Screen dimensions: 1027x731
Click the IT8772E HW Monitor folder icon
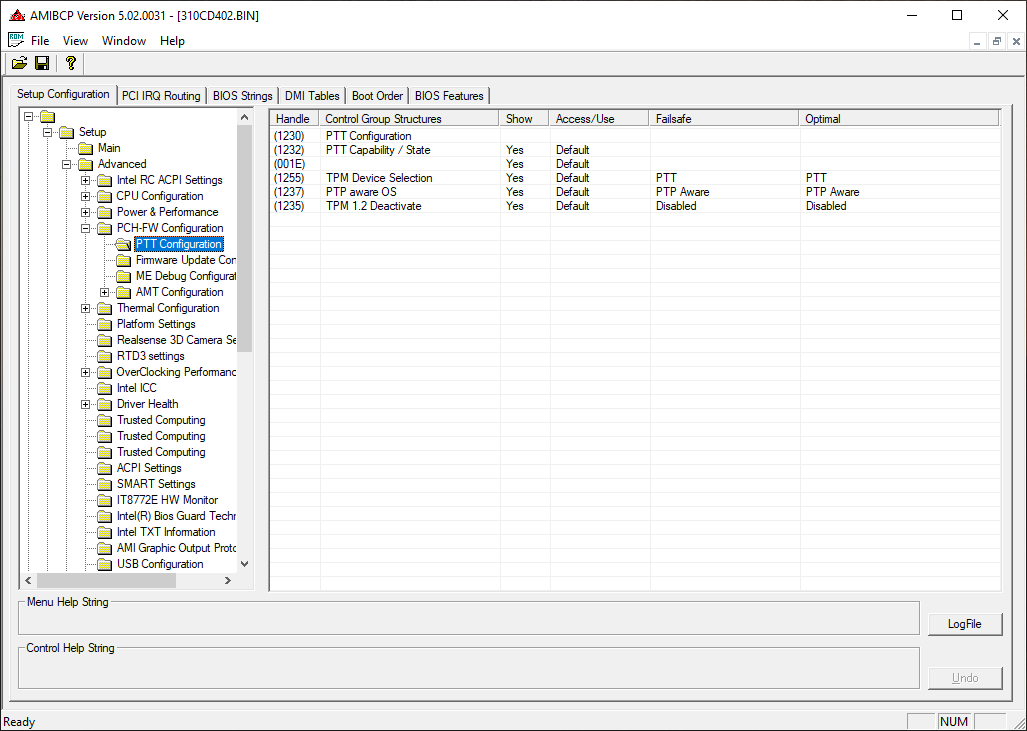(105, 500)
